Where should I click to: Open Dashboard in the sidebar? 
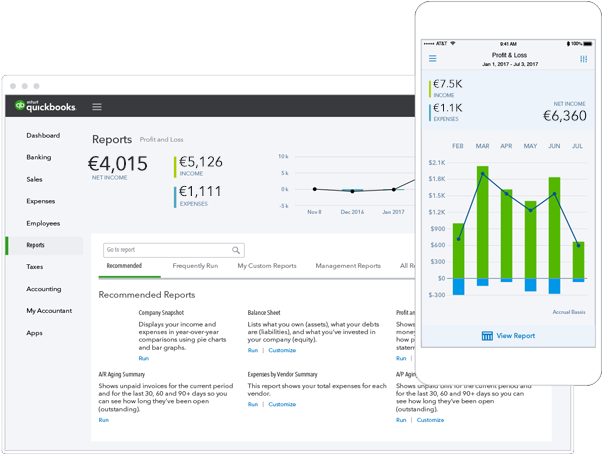pos(43,135)
